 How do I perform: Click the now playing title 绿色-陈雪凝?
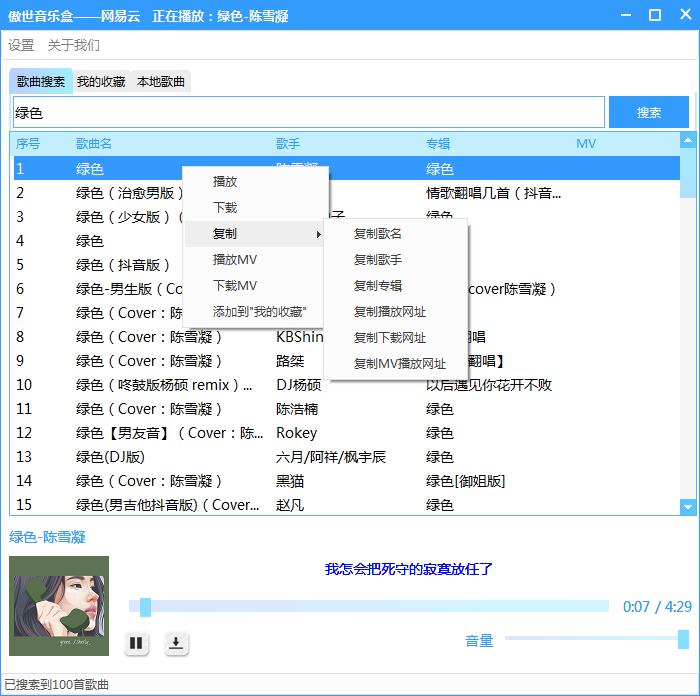coord(47,537)
